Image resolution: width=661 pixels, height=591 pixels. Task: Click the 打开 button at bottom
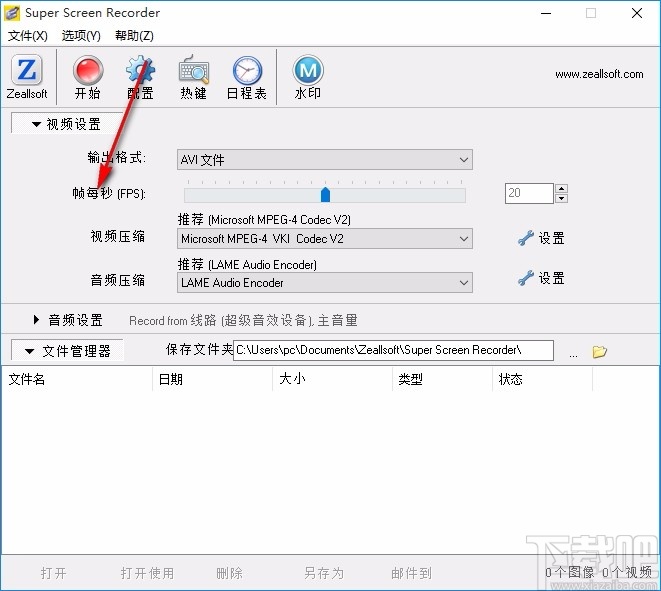point(54,573)
